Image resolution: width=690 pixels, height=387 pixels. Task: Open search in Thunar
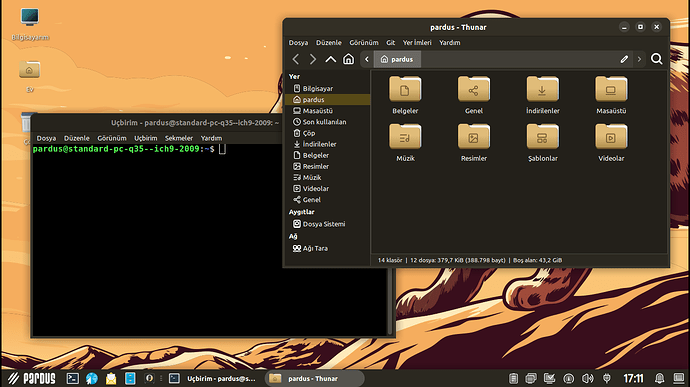click(x=657, y=59)
